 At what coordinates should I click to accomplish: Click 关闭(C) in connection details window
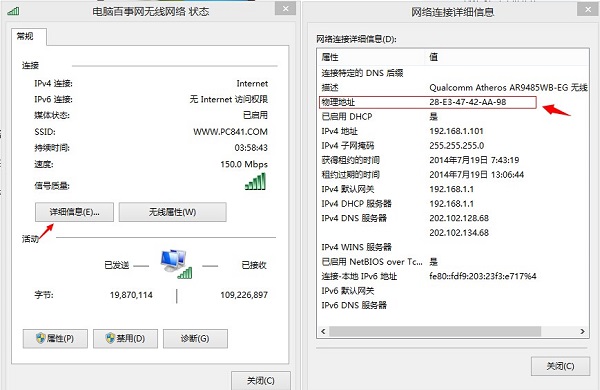(x=560, y=366)
